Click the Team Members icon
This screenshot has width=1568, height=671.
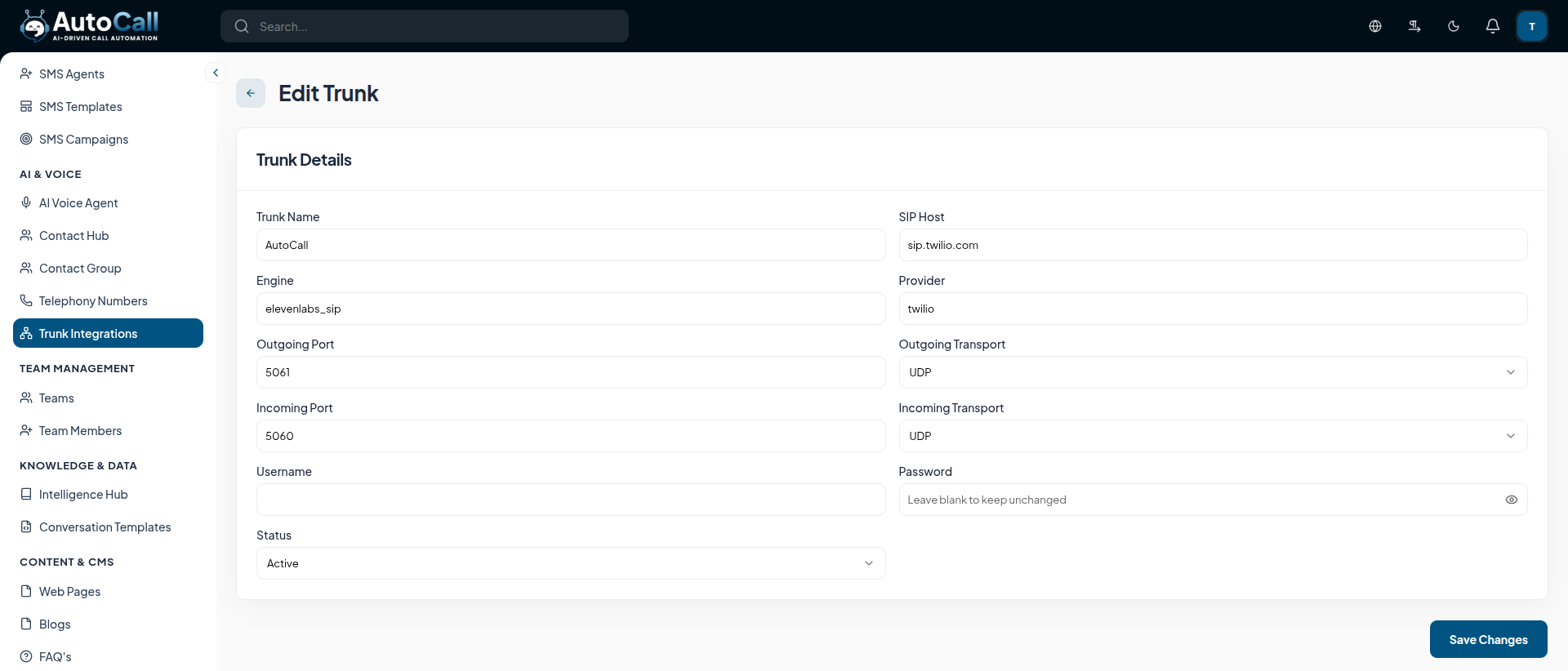pos(26,430)
